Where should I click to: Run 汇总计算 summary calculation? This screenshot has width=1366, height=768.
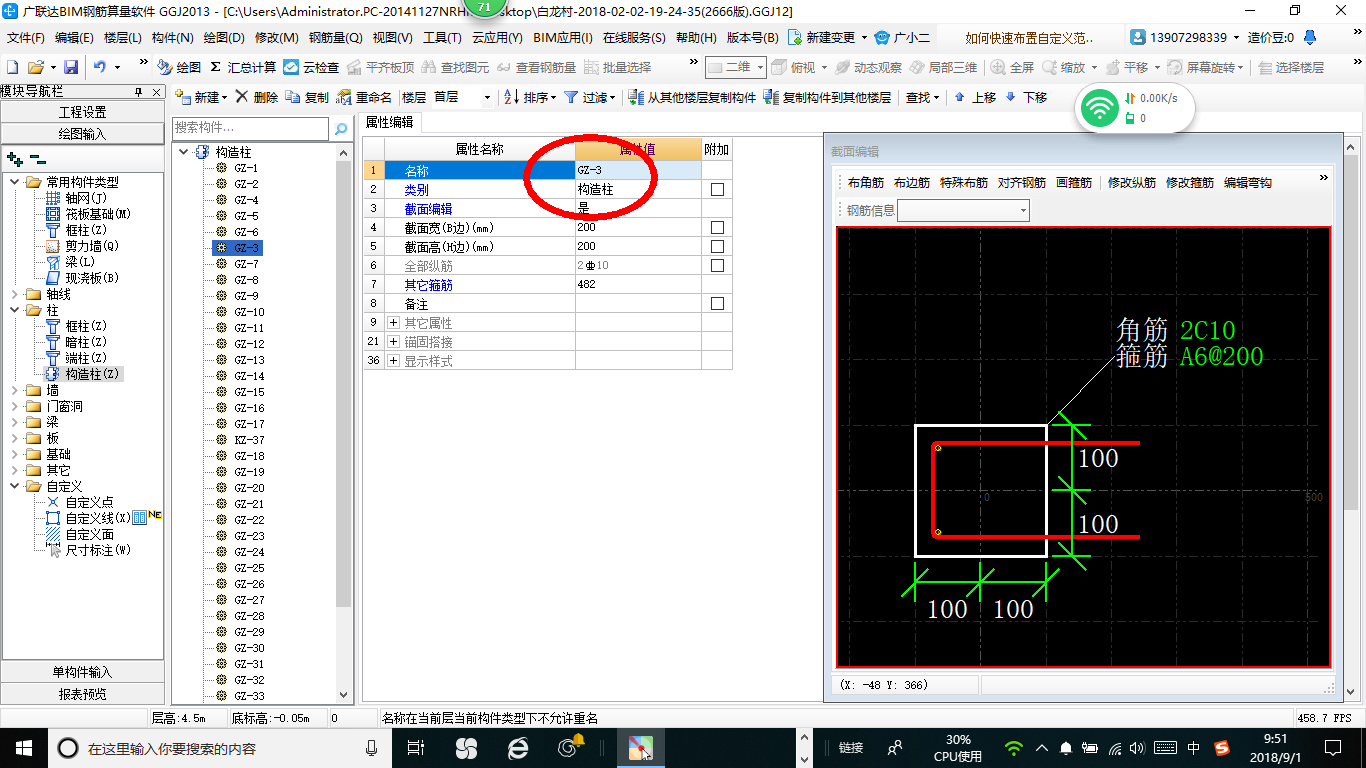click(x=243, y=67)
